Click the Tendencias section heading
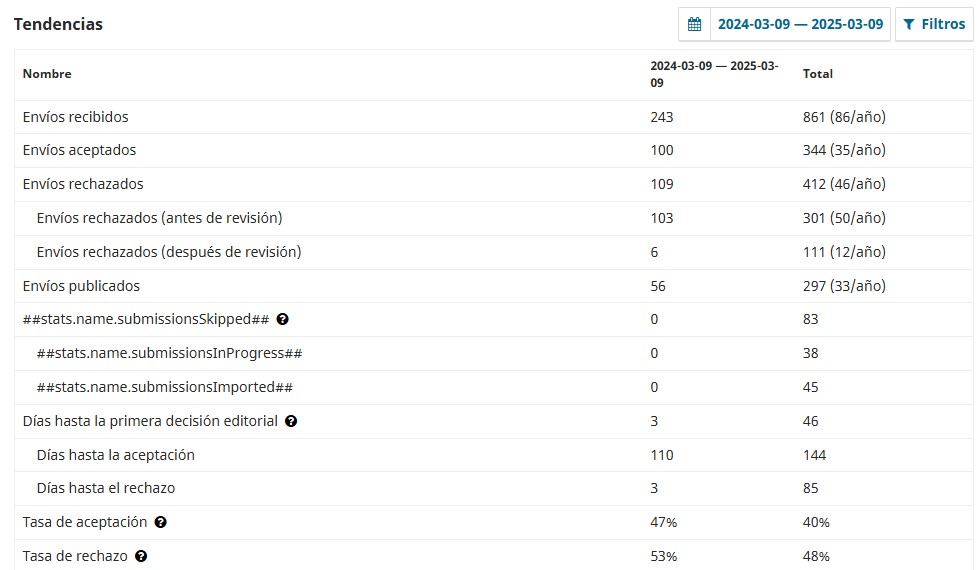The height and width of the screenshot is (570, 980). 58,24
